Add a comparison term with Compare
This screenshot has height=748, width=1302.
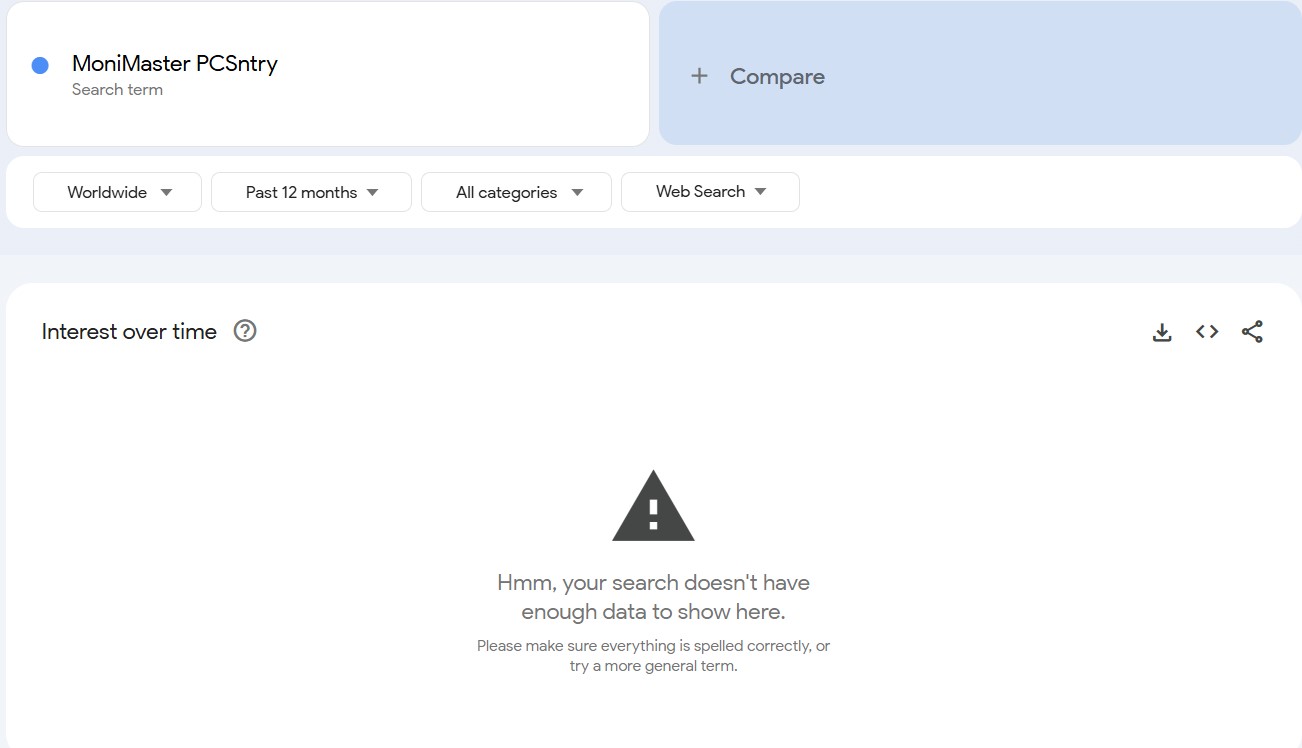(x=980, y=73)
